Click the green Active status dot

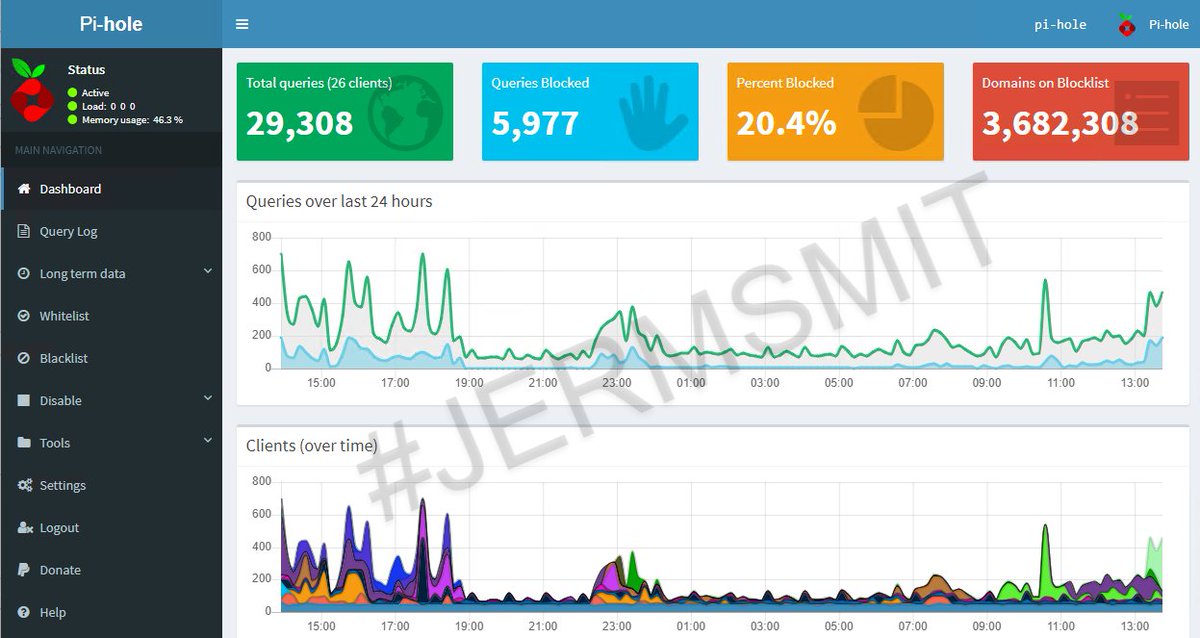(x=73, y=93)
